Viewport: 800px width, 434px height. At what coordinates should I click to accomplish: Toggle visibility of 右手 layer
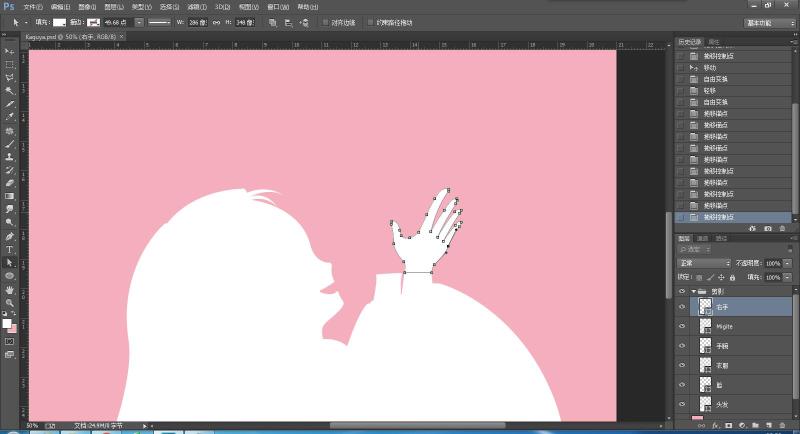682,307
